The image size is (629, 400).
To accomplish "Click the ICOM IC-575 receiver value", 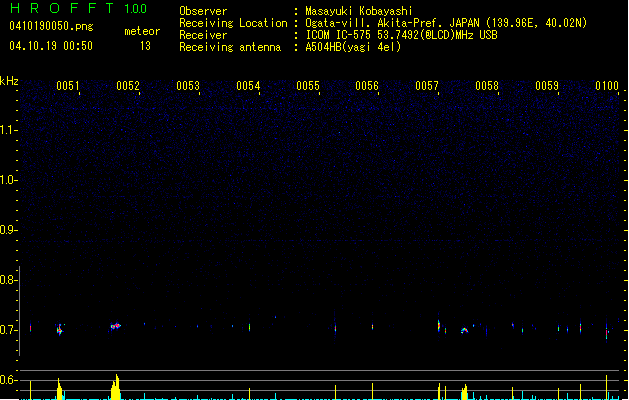I will coord(401,35).
